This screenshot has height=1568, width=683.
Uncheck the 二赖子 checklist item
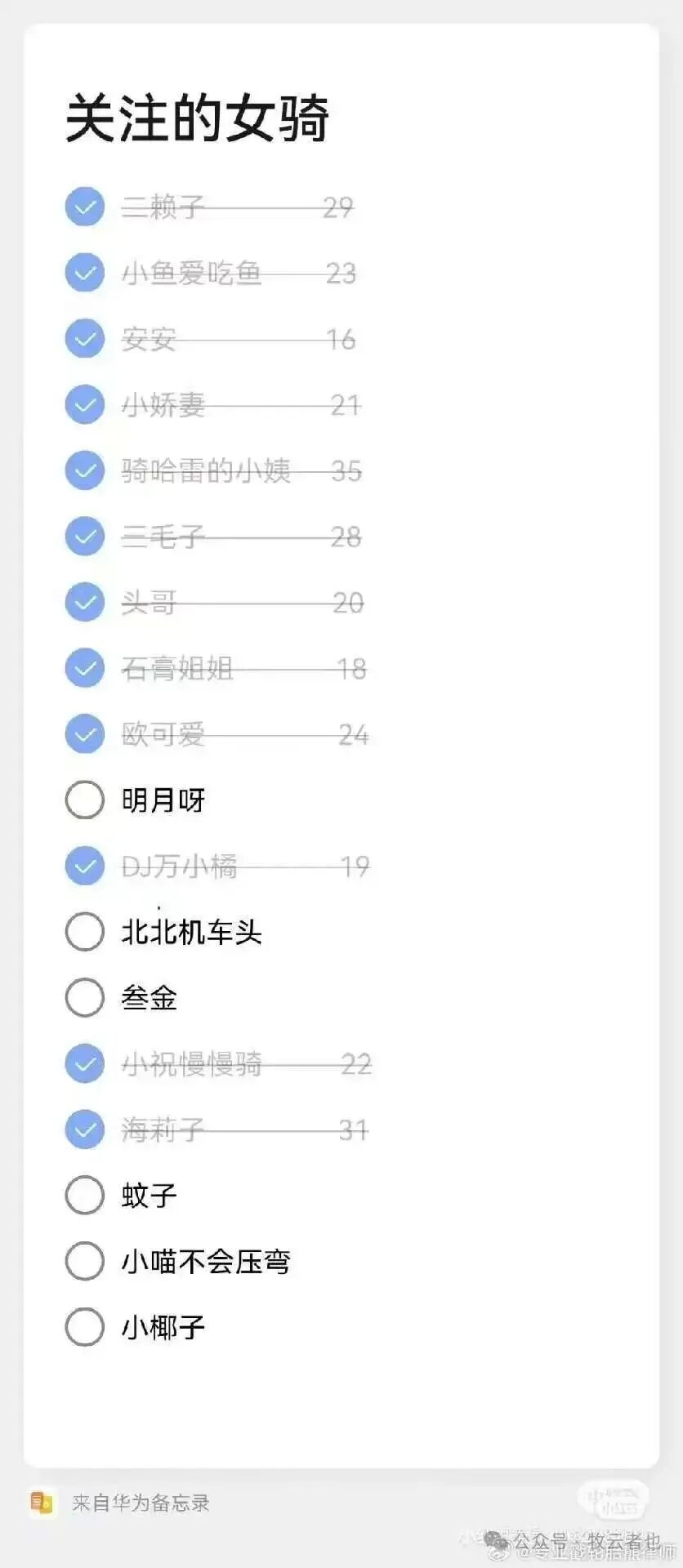click(85, 207)
